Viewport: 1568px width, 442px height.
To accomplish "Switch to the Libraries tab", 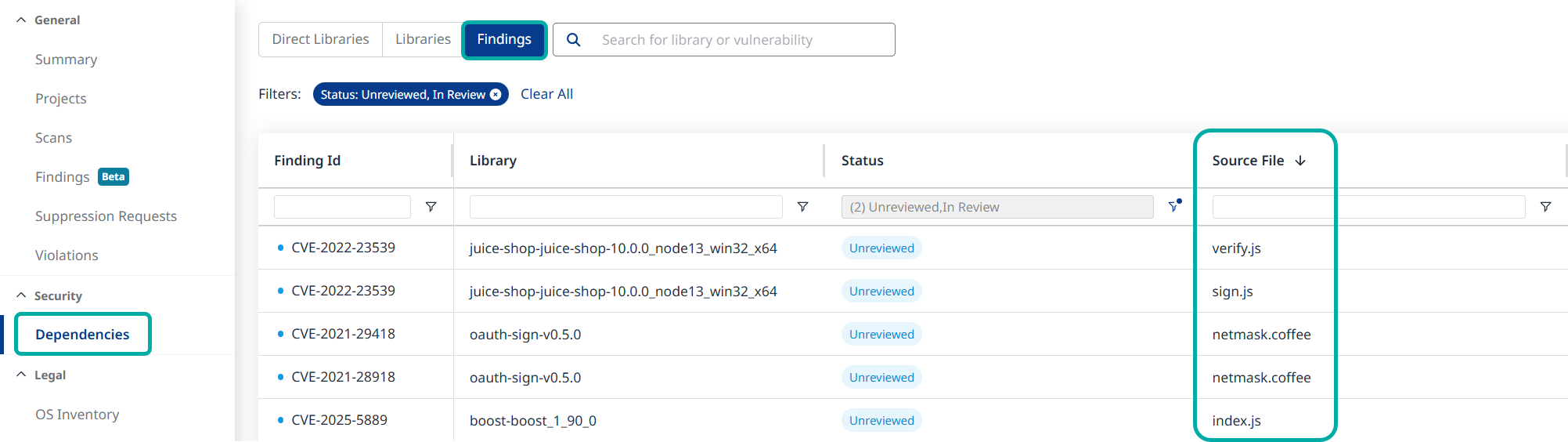I will pyautogui.click(x=423, y=39).
